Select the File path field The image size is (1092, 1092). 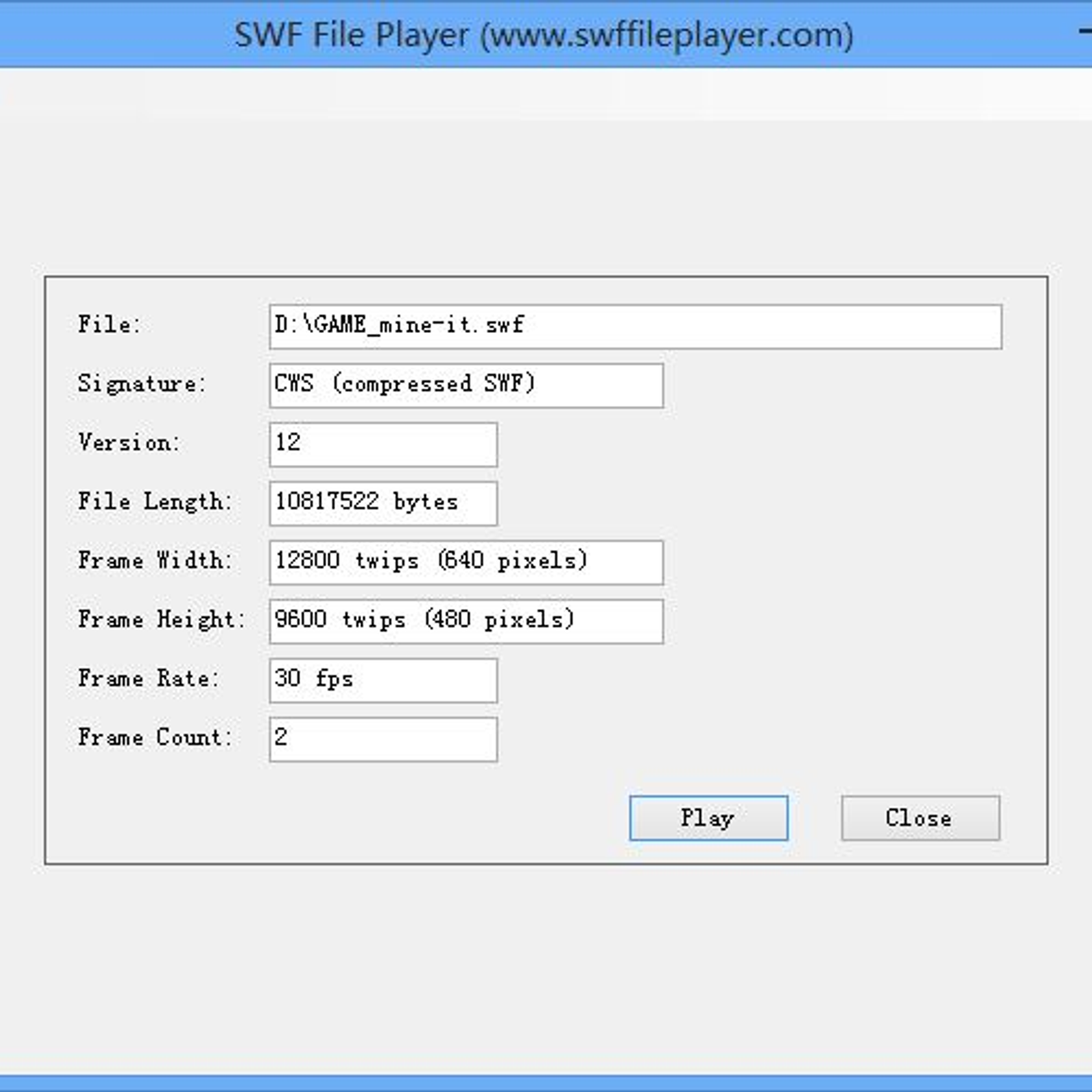[x=635, y=327]
